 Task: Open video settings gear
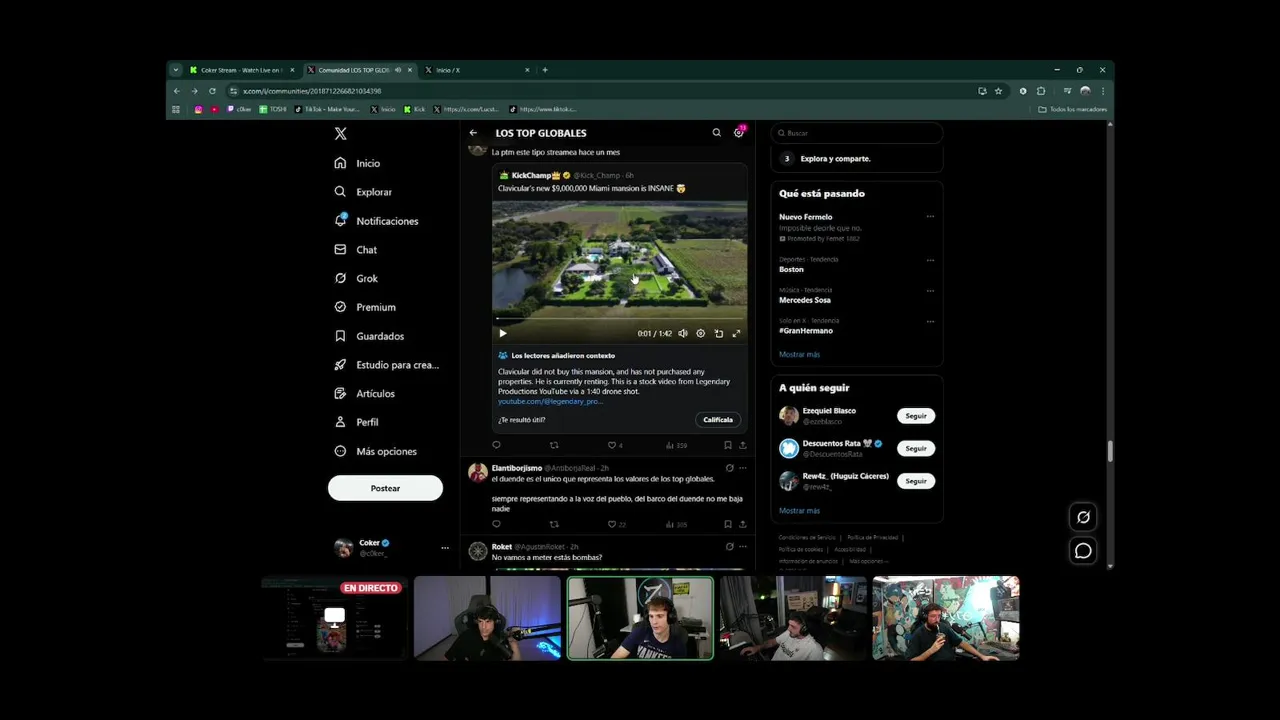(x=700, y=333)
